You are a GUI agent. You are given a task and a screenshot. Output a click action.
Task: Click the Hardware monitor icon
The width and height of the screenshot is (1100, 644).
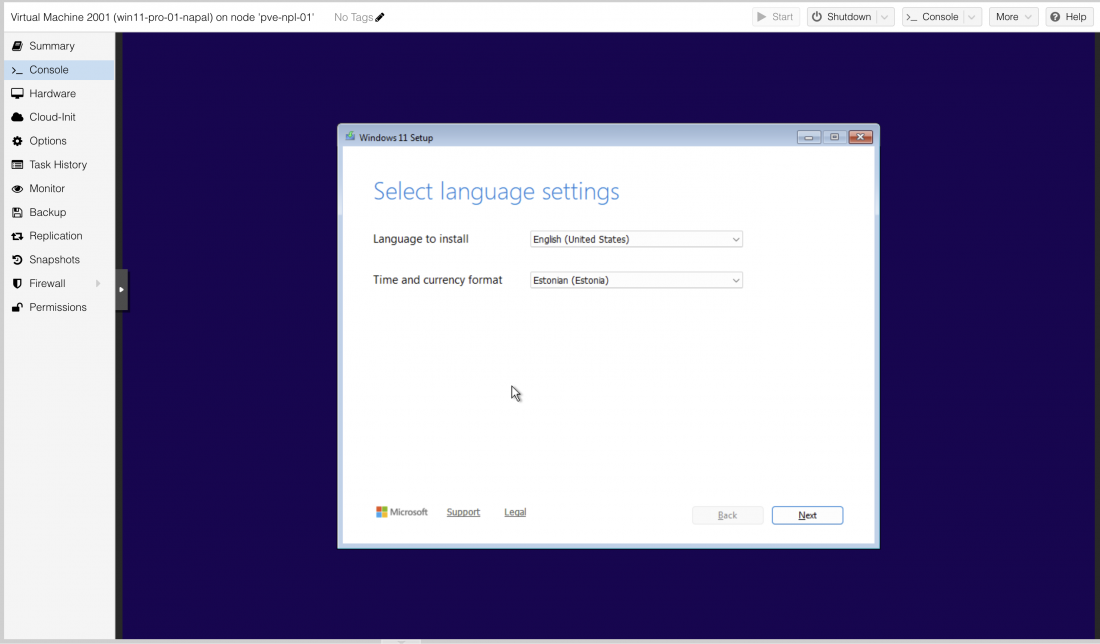tap(18, 94)
